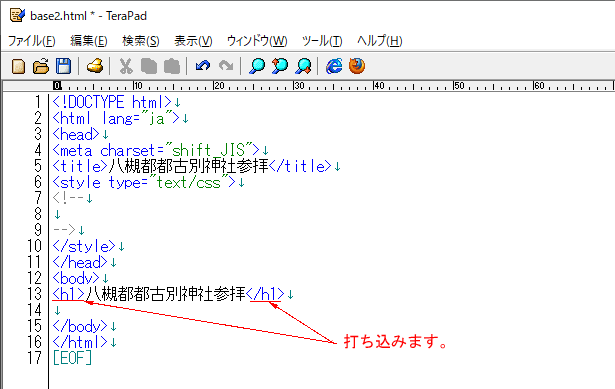This screenshot has width=615, height=389.
Task: Open the ファイル(F) menu
Action: point(31,41)
